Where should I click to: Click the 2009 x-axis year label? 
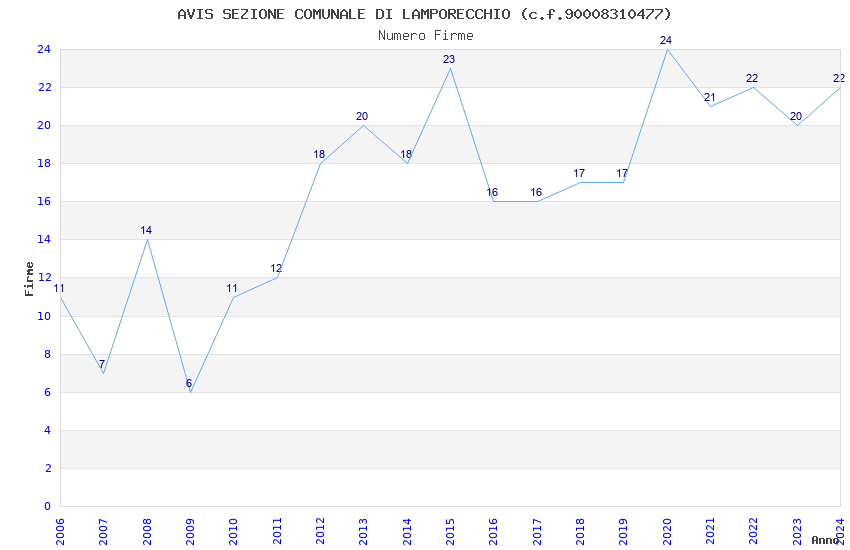pos(190,532)
